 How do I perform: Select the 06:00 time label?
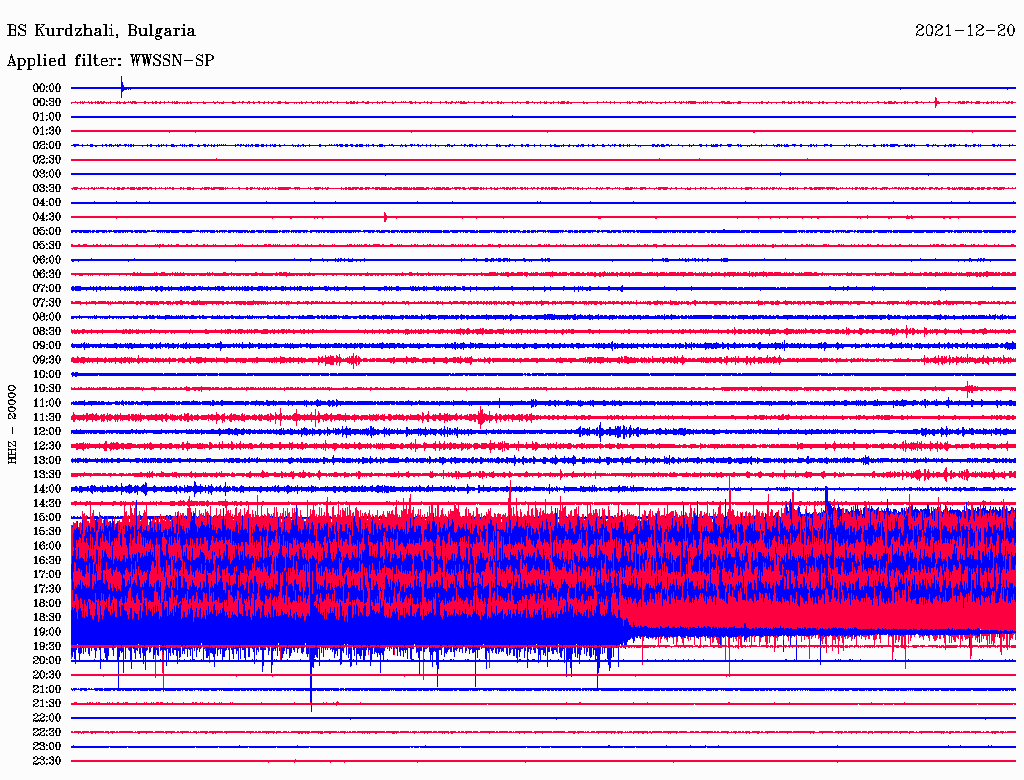(x=47, y=260)
